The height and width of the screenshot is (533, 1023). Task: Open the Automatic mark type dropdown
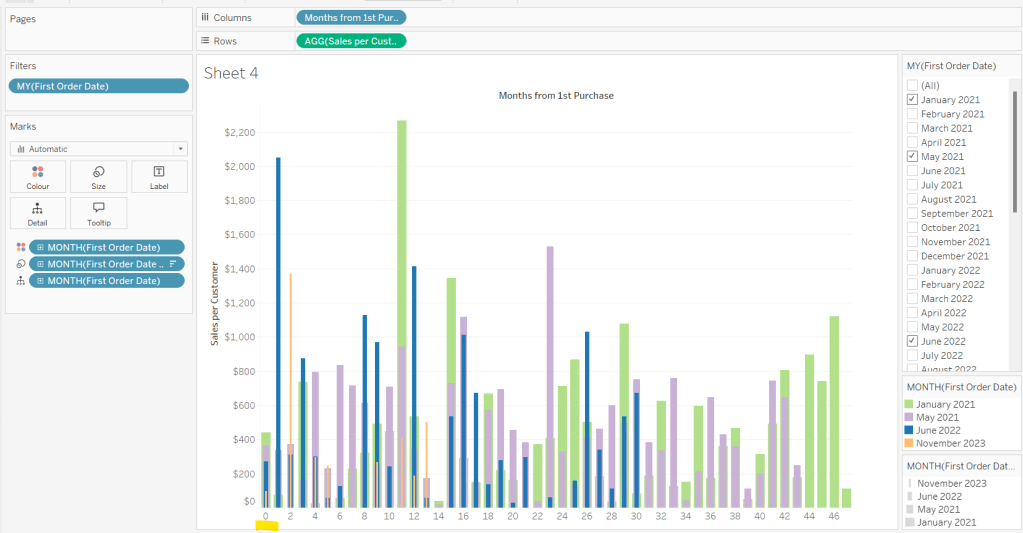(x=98, y=148)
